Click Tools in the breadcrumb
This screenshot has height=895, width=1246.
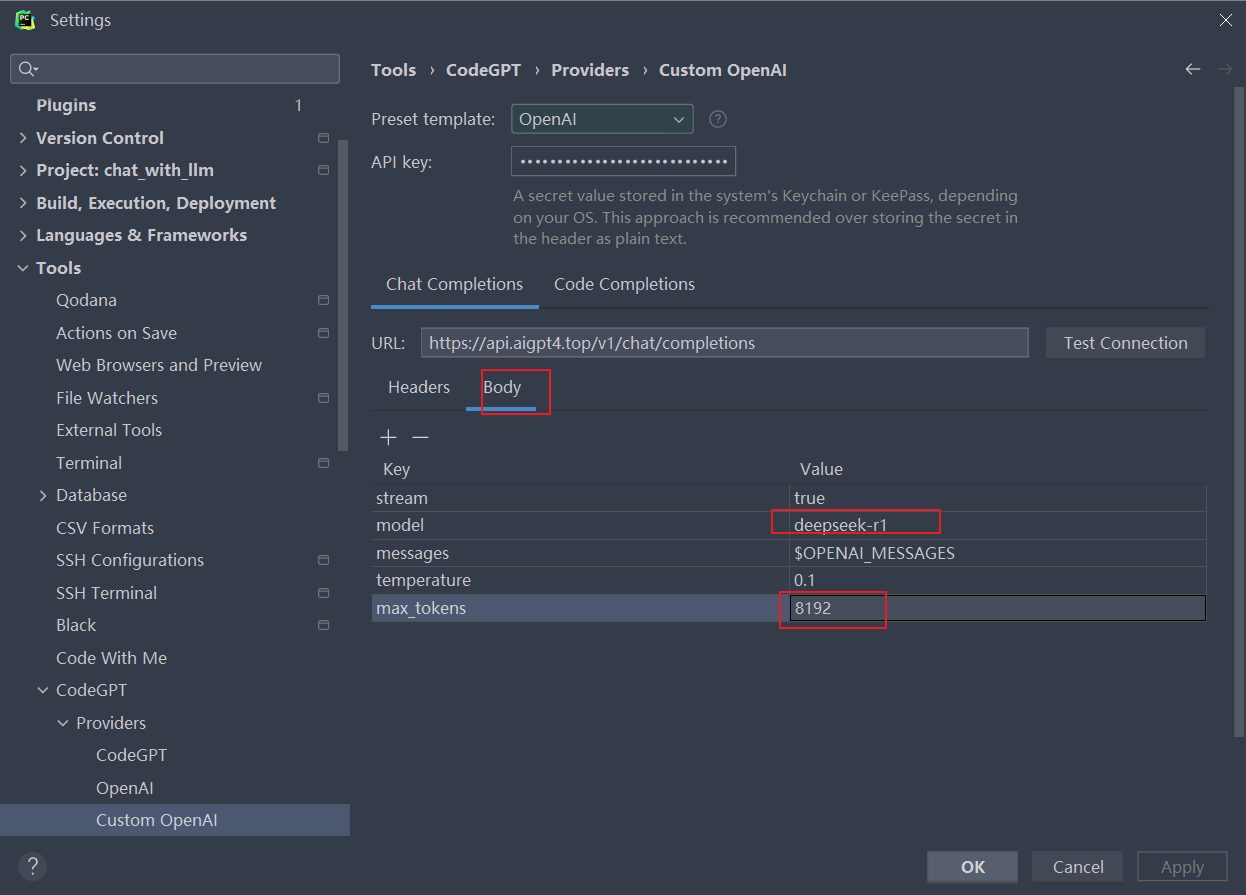393,70
